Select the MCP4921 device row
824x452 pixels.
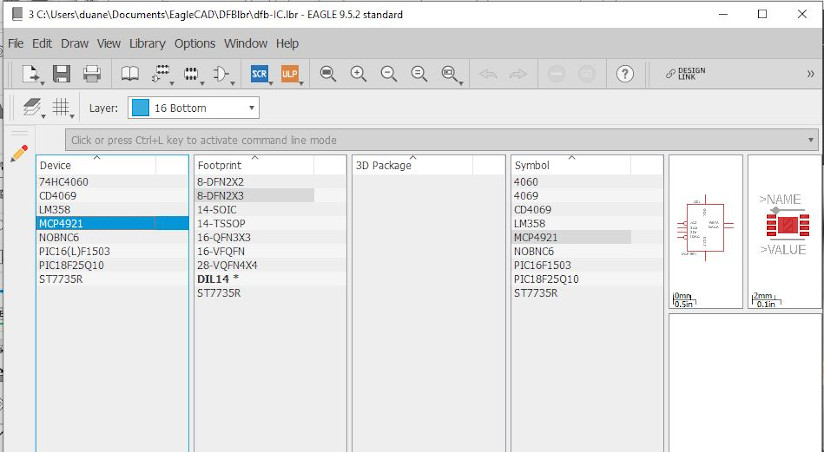click(112, 223)
